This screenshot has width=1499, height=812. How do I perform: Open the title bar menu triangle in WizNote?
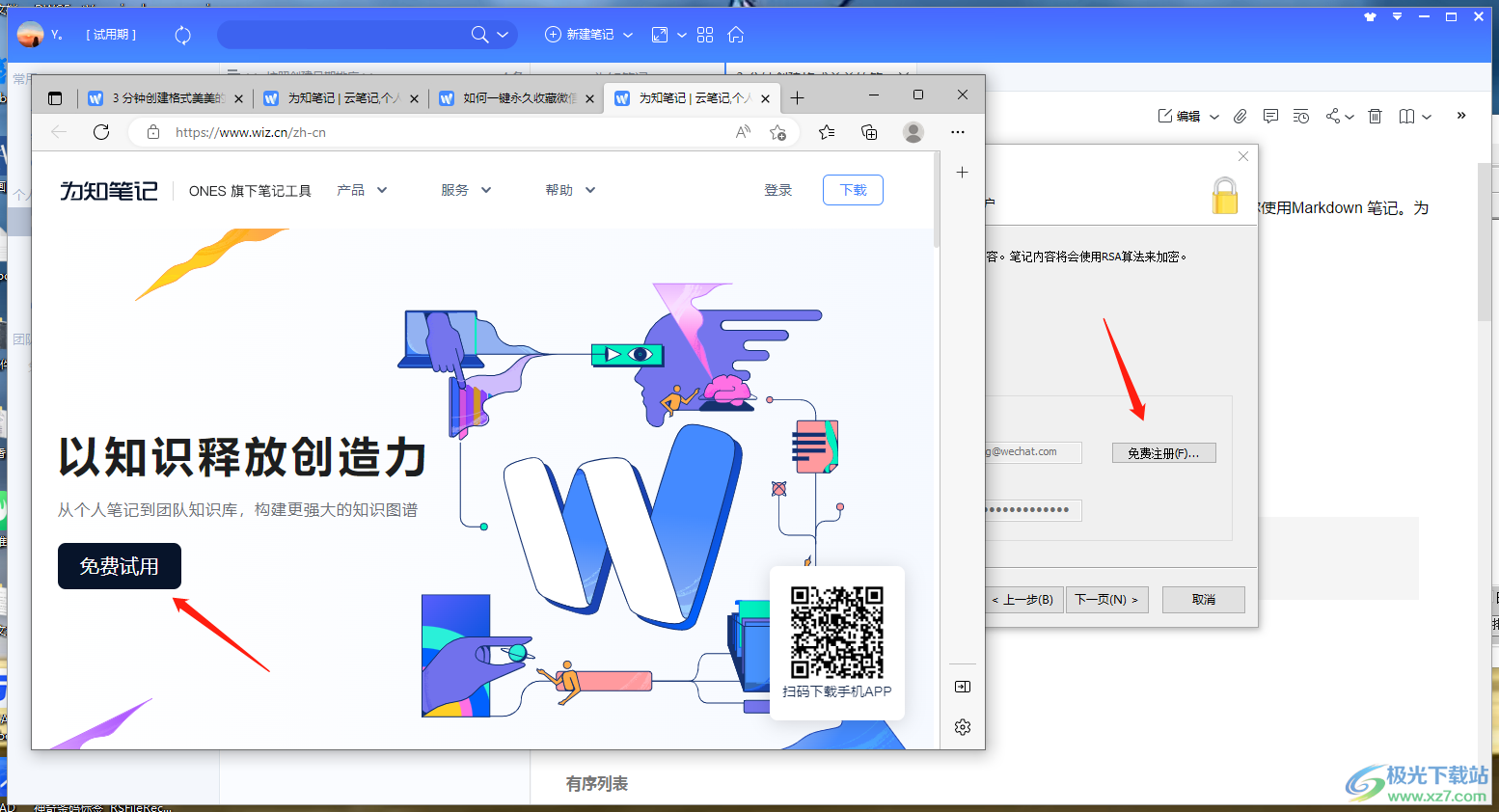pos(1397,16)
